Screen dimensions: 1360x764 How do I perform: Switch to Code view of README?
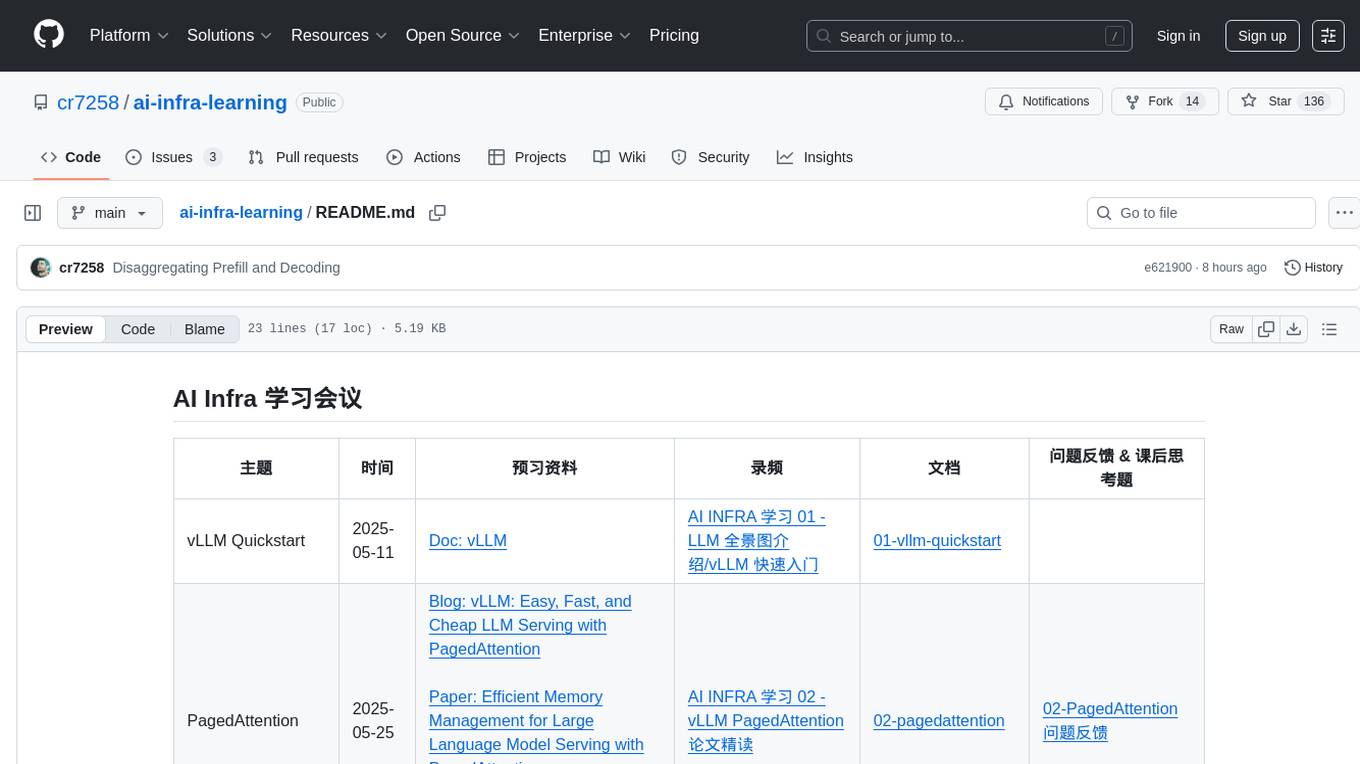(x=138, y=329)
